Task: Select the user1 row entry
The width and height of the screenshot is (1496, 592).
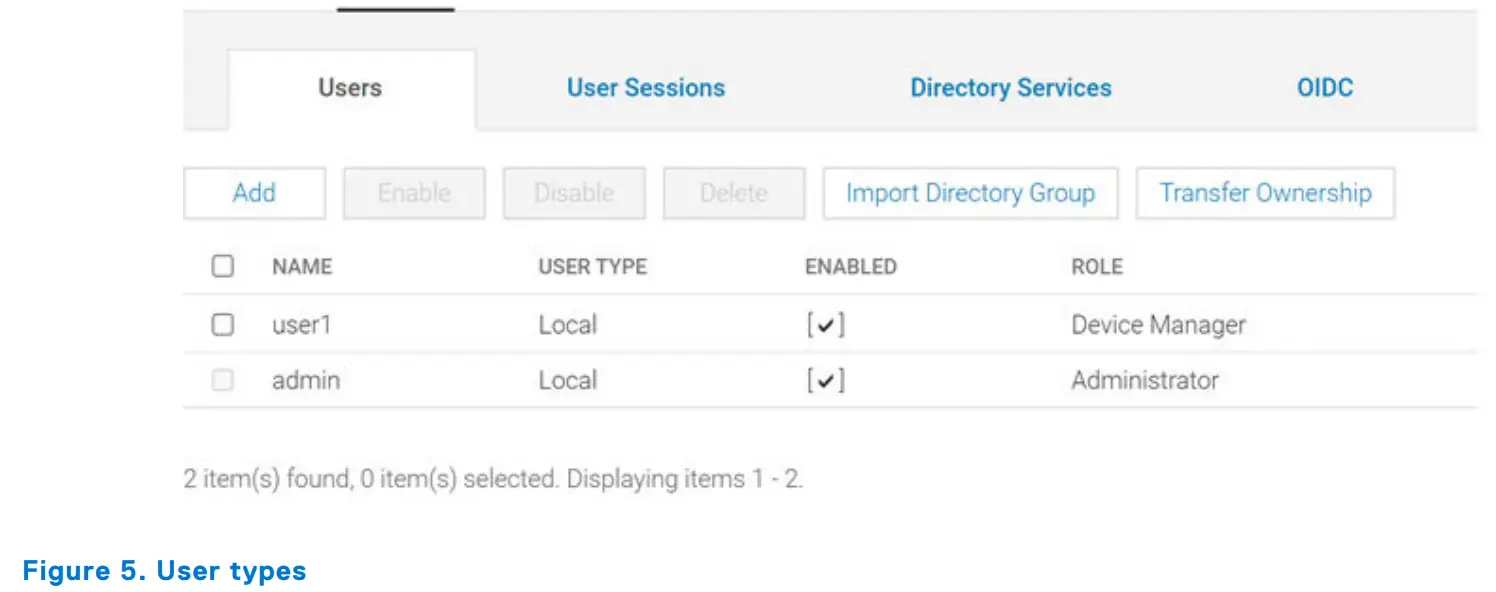Action: coord(300,324)
